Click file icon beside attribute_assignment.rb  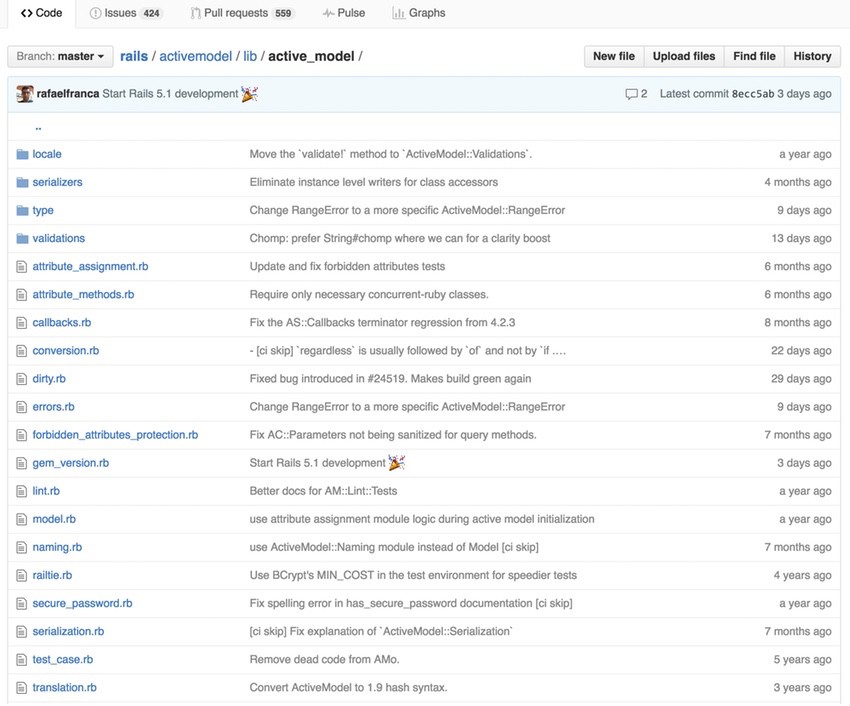point(22,267)
